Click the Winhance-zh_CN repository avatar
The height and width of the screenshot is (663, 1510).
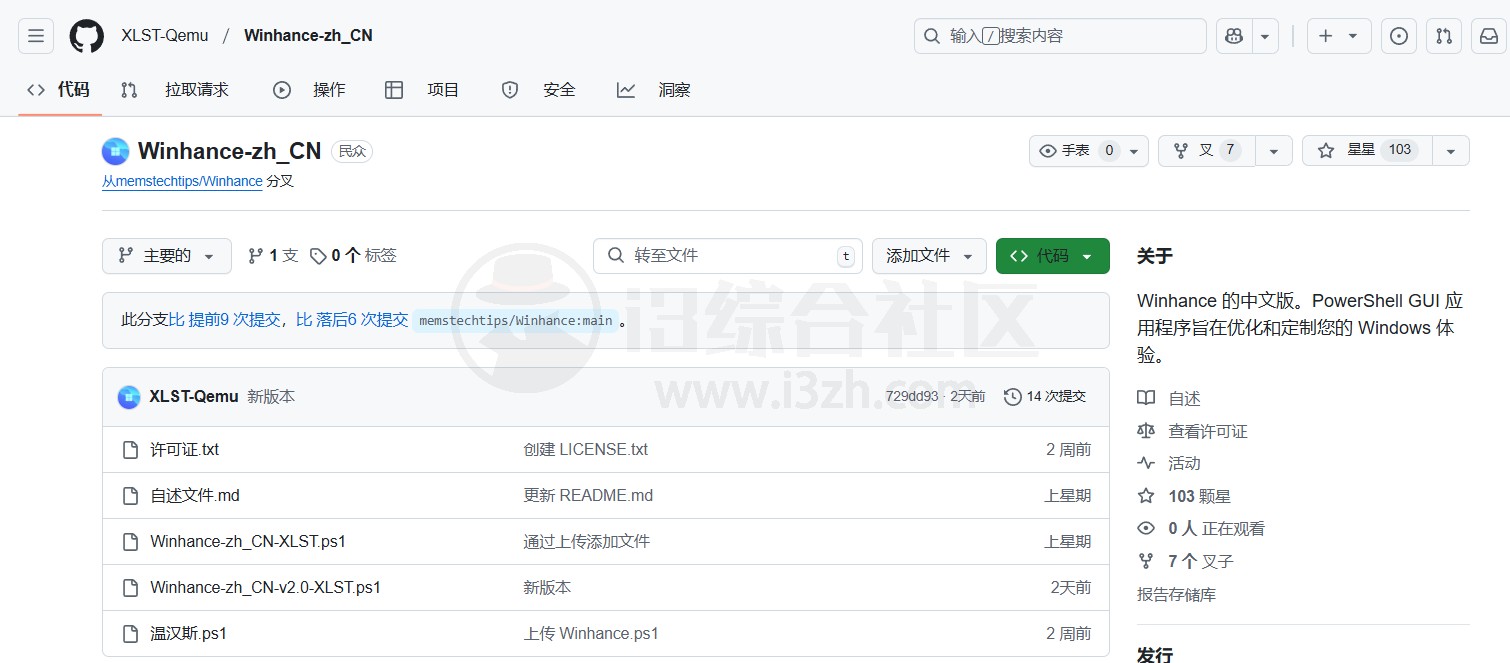click(116, 151)
